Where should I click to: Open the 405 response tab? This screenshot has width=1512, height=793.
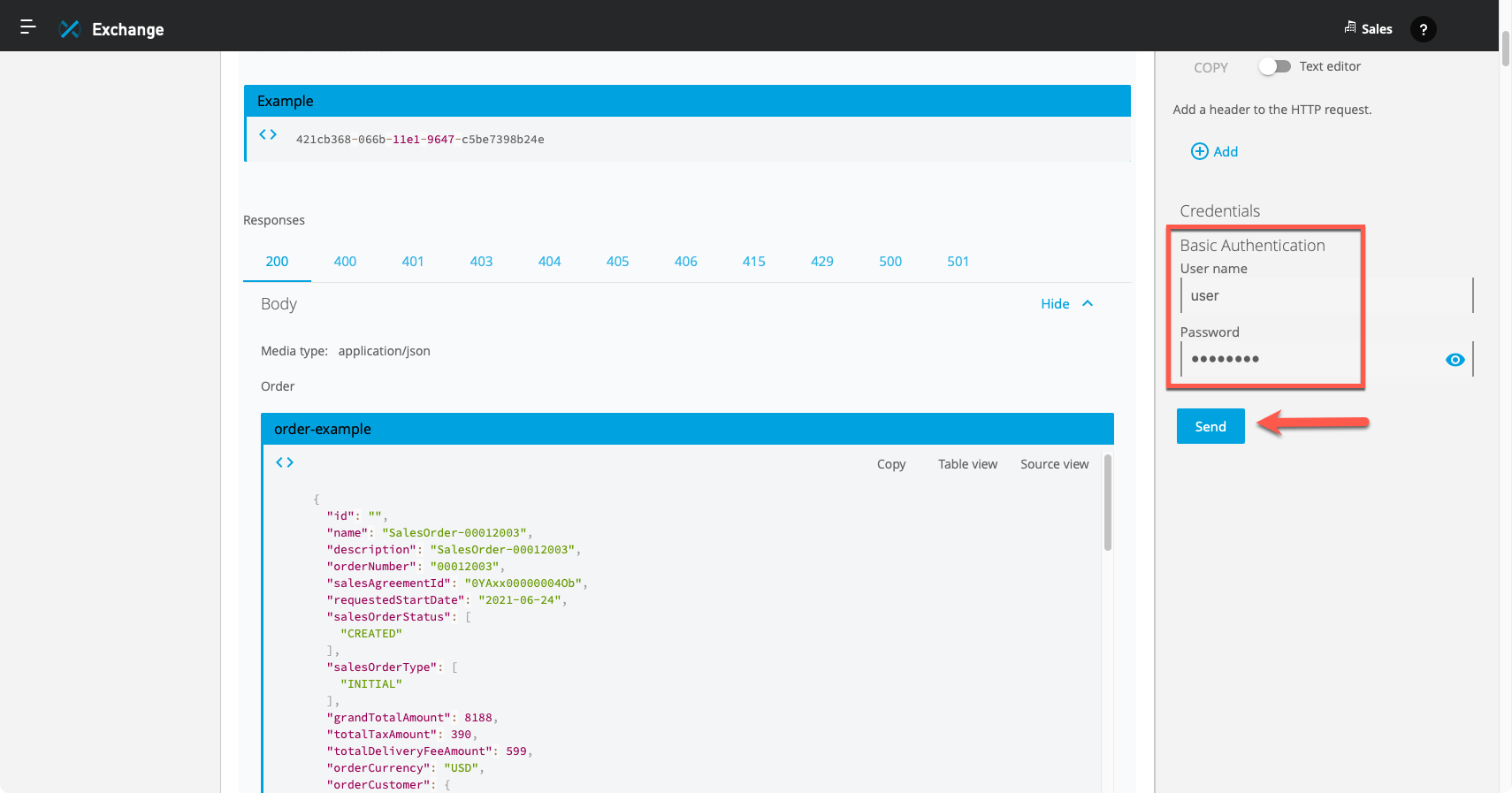(x=617, y=262)
